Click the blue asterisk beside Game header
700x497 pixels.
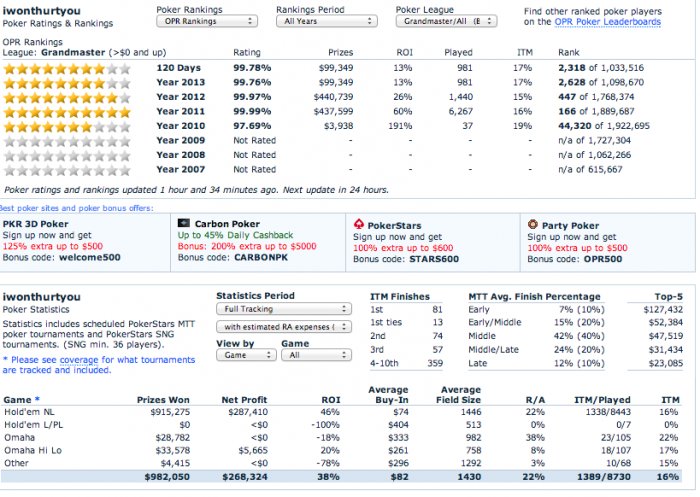pyautogui.click(x=37, y=399)
